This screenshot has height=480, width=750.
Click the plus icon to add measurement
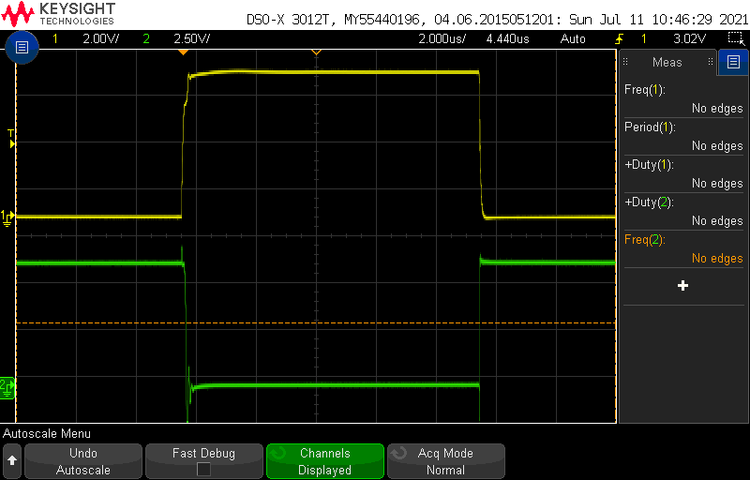[x=683, y=286]
